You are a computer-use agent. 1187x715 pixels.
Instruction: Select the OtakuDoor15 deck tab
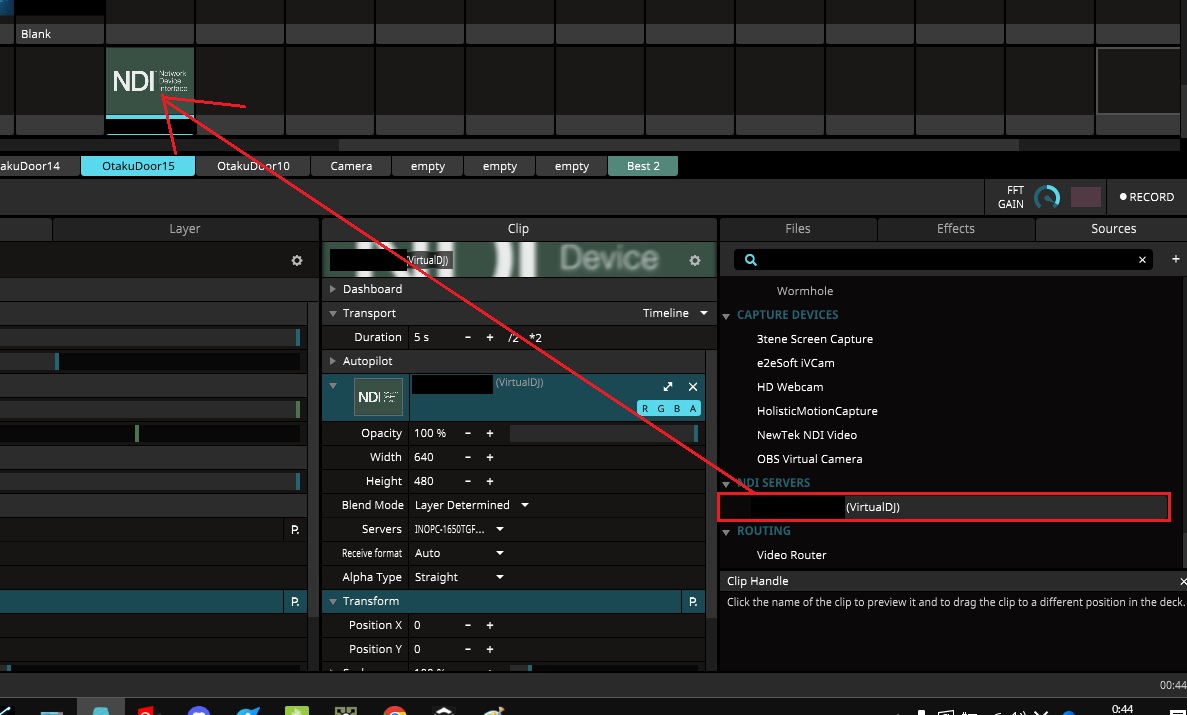139,166
